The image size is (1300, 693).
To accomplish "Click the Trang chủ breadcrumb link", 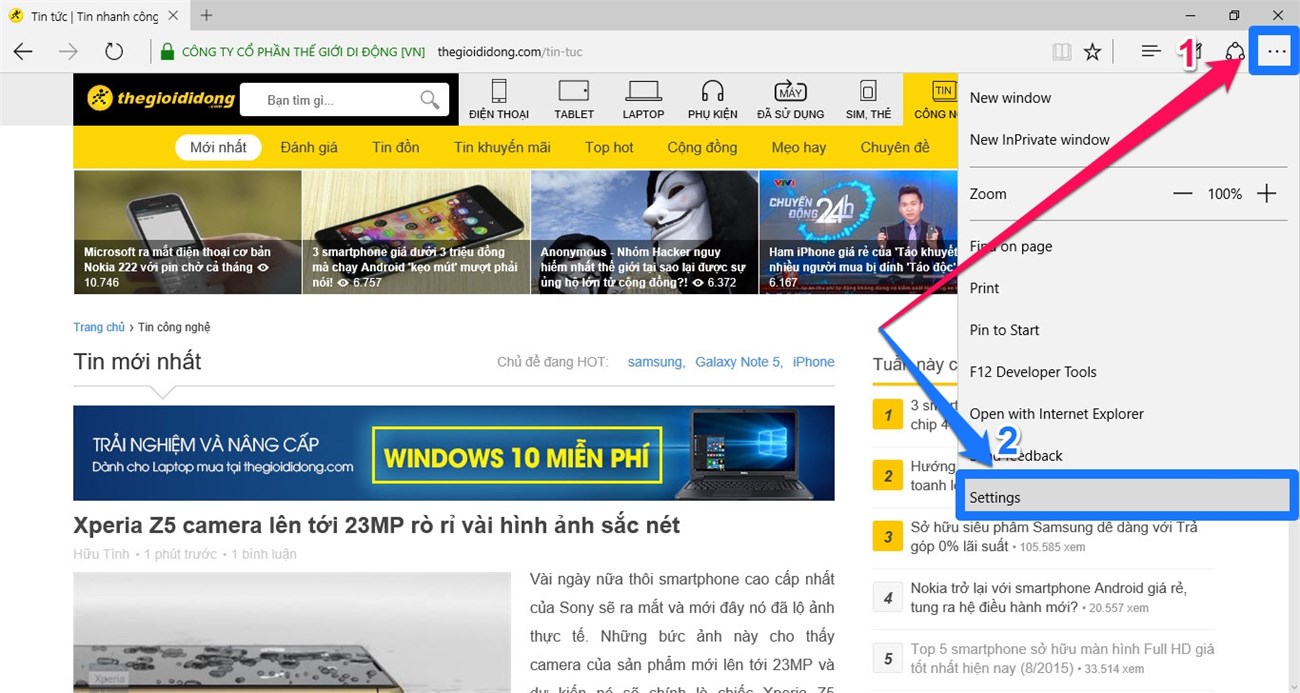I will [99, 327].
